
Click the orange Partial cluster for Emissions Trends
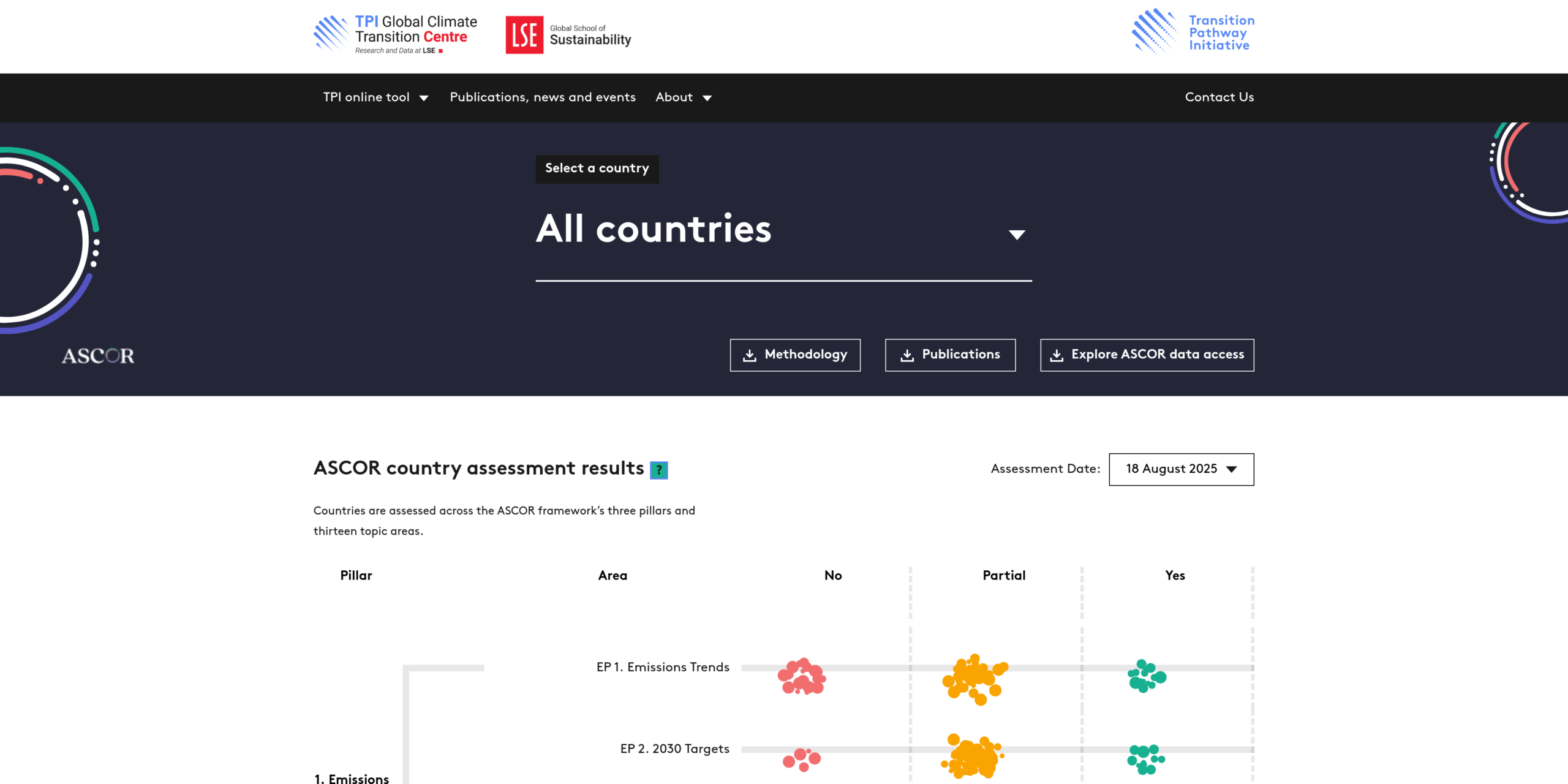974,679
